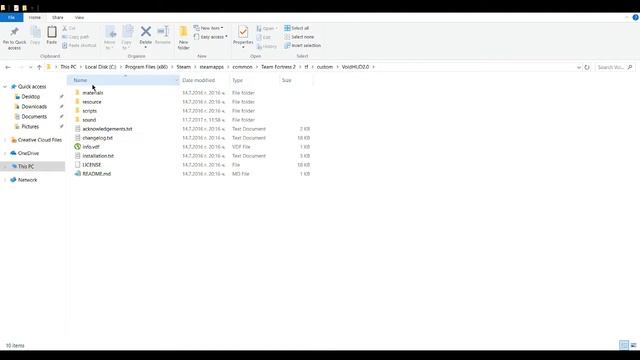Open the Copy to dropdown
The image size is (640, 360).
pyautogui.click(x=127, y=38)
